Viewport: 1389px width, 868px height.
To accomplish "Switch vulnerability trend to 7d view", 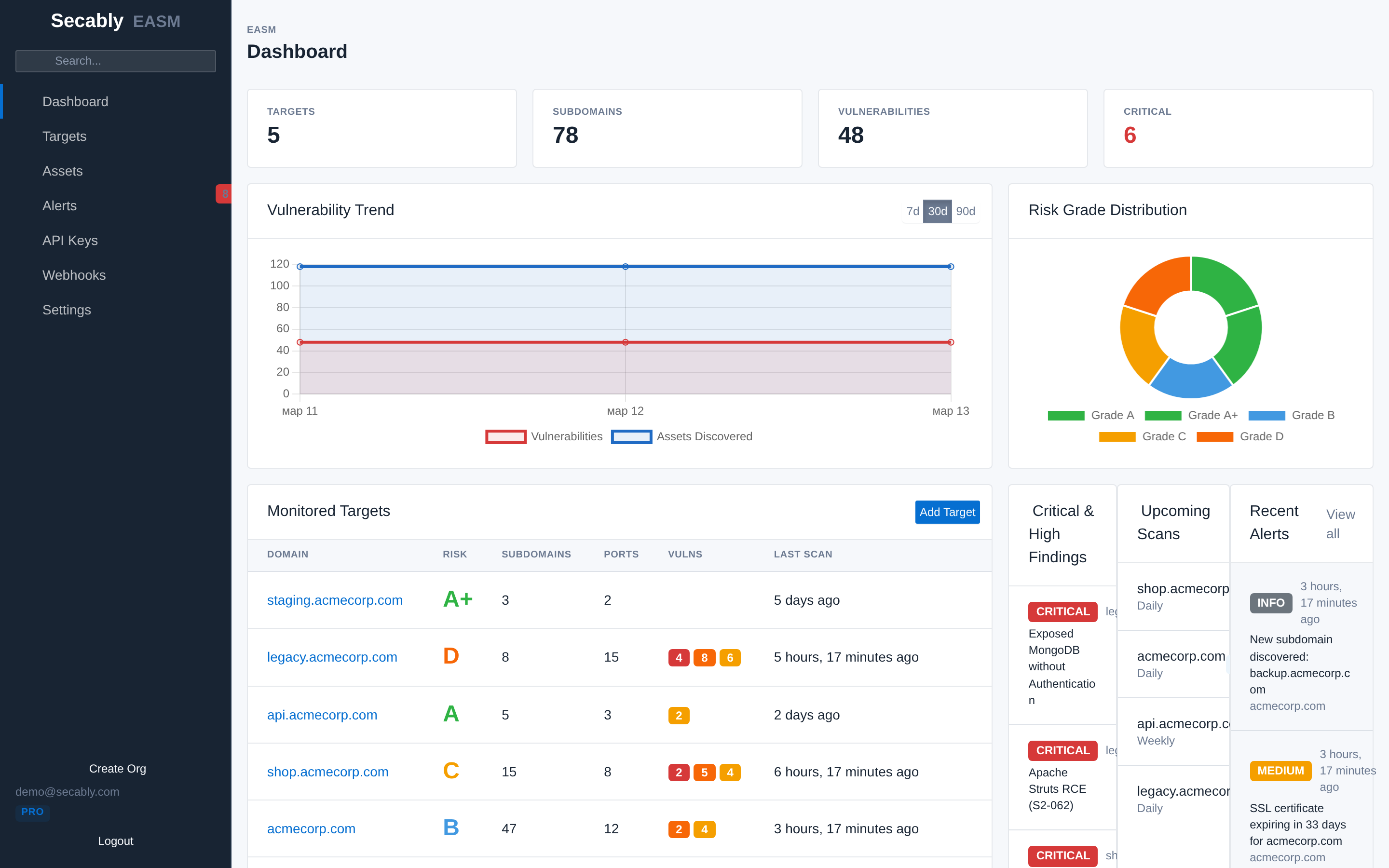I will (x=912, y=211).
